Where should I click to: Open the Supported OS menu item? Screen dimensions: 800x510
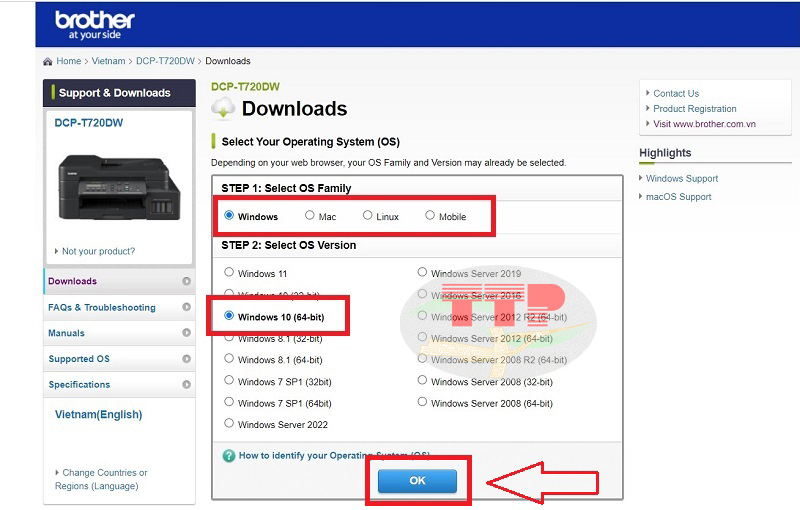pyautogui.click(x=119, y=359)
